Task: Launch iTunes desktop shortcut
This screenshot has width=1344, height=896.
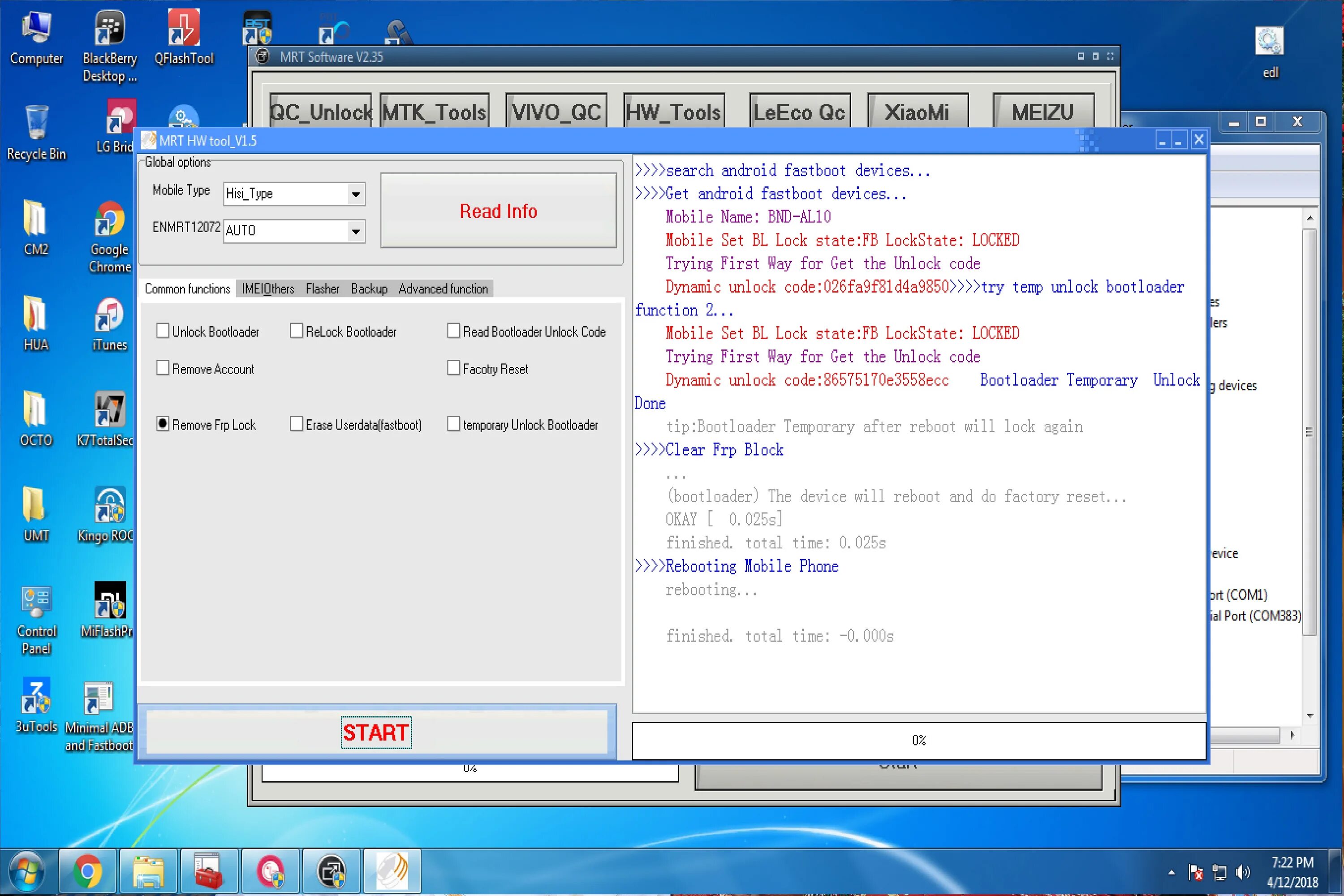Action: (109, 323)
